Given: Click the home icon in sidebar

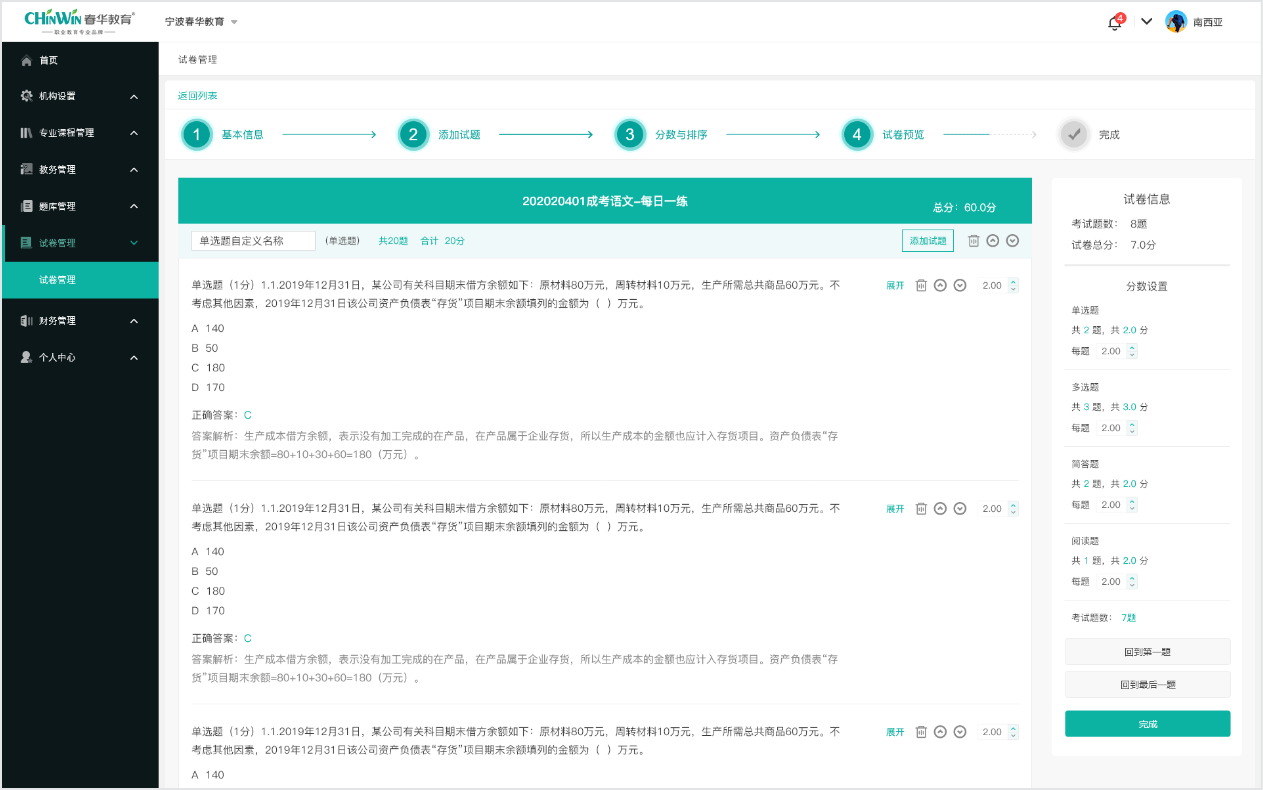Looking at the screenshot, I should pos(27,60).
